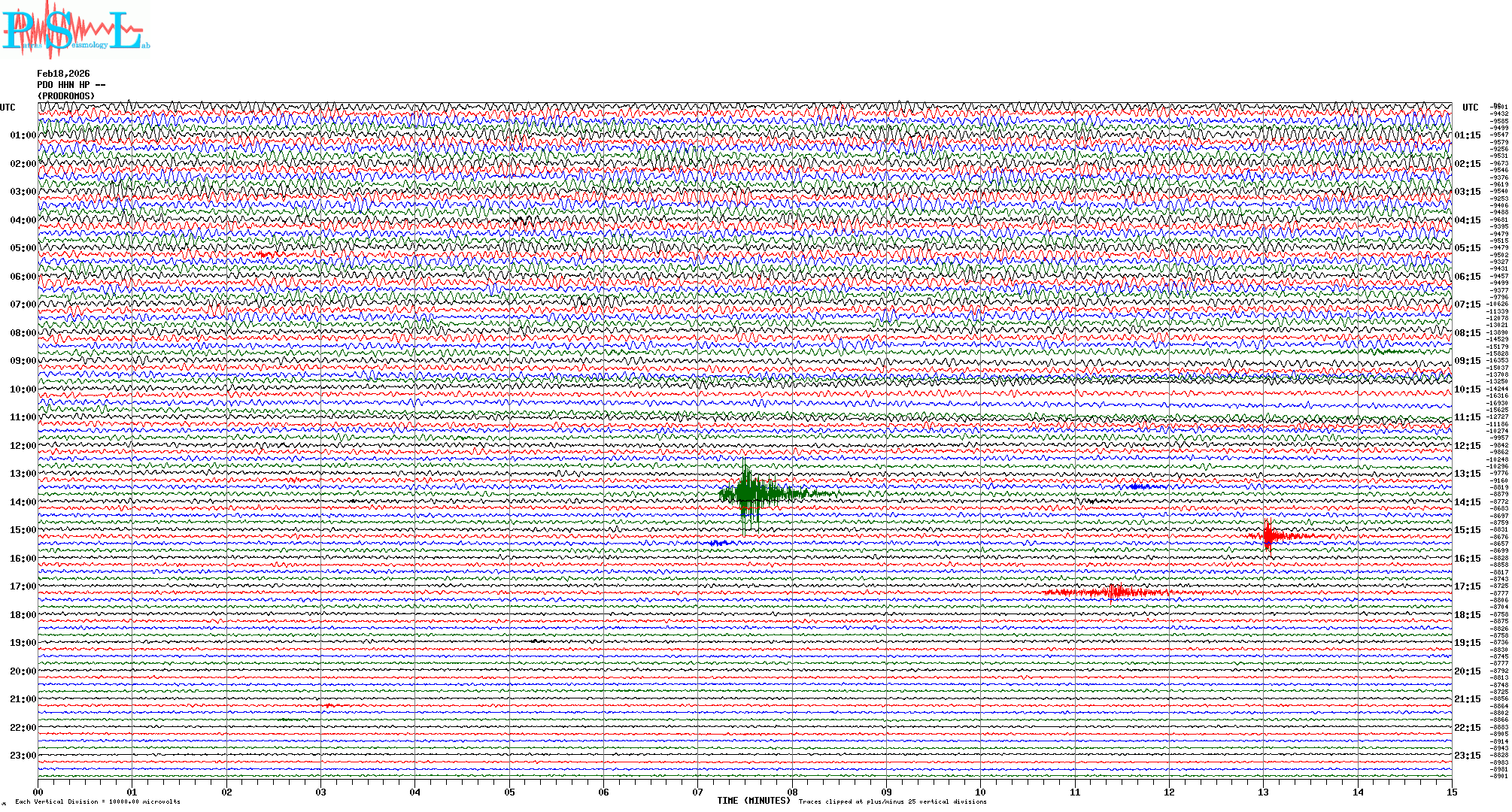The width and height of the screenshot is (1512, 812).
Task: Click the PSL seismology lab logo
Action: [x=75, y=30]
